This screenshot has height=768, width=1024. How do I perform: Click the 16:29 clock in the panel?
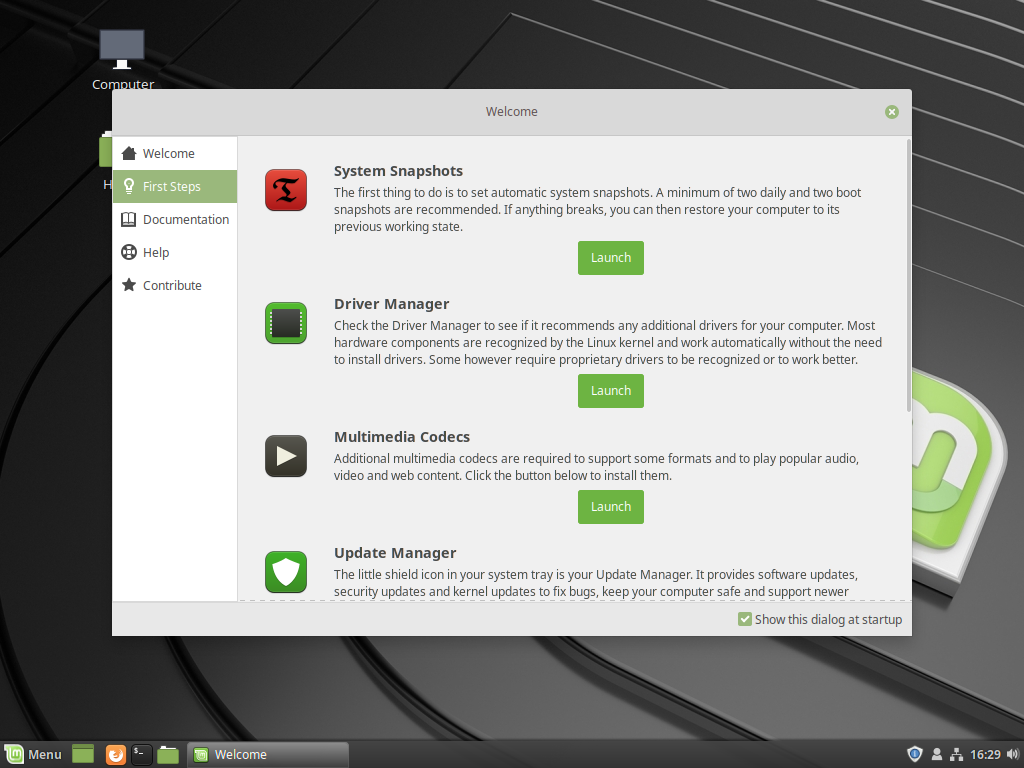[x=985, y=754]
